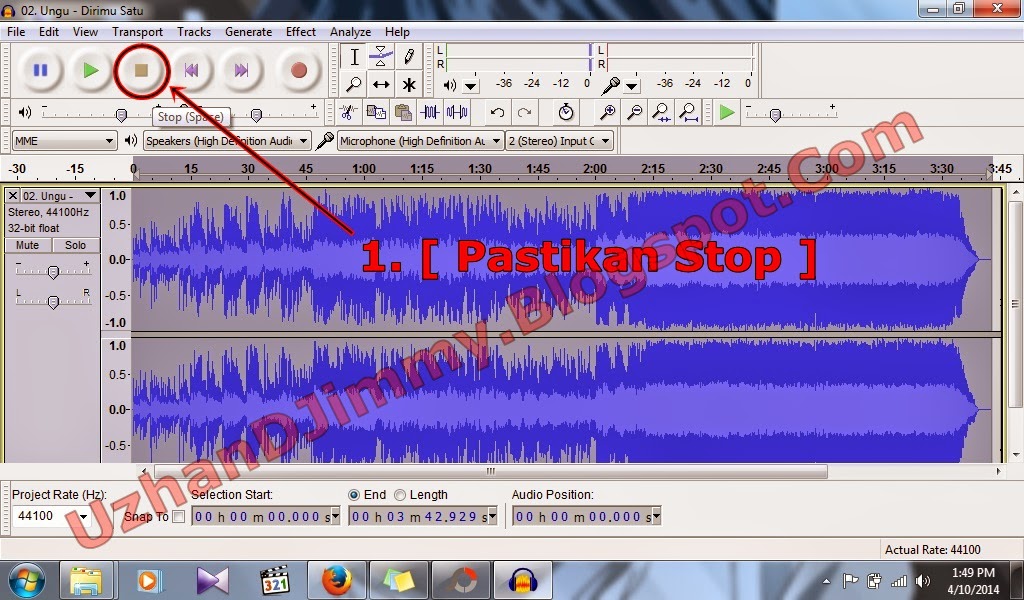The width and height of the screenshot is (1024, 600).
Task: Click the Paste clipboard icon
Action: 404,112
